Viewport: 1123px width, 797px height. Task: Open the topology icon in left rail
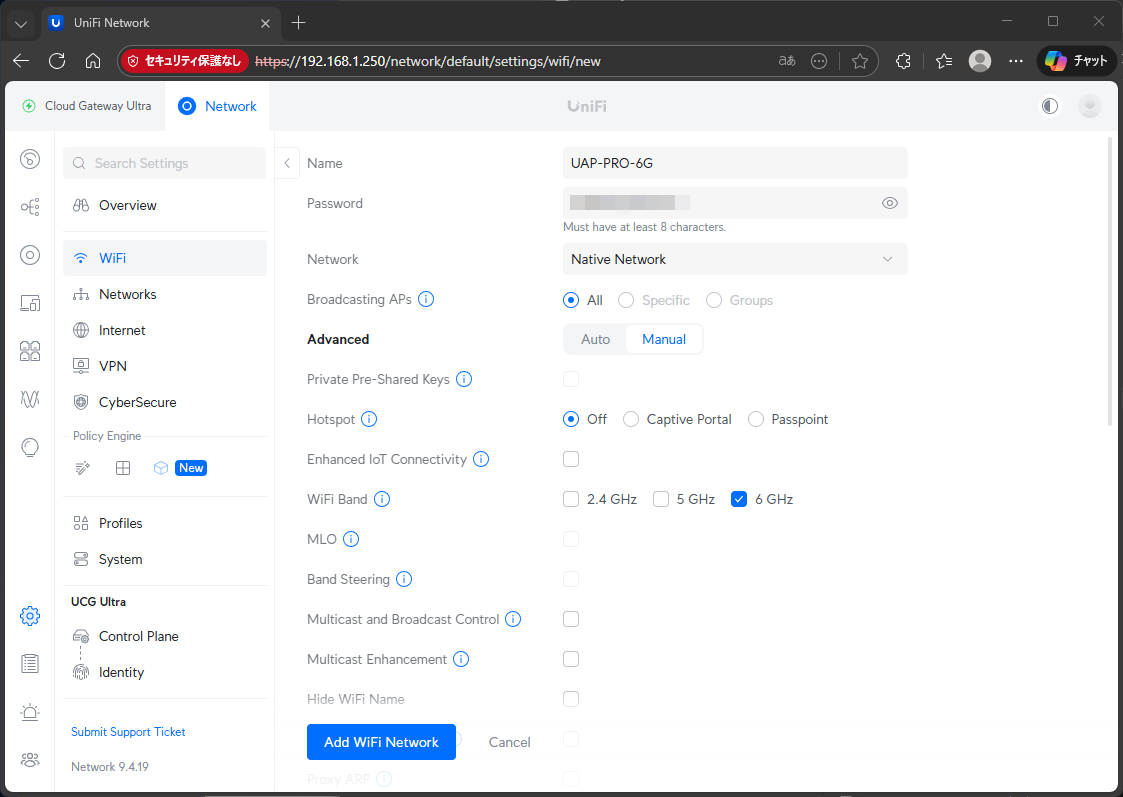pyautogui.click(x=30, y=207)
